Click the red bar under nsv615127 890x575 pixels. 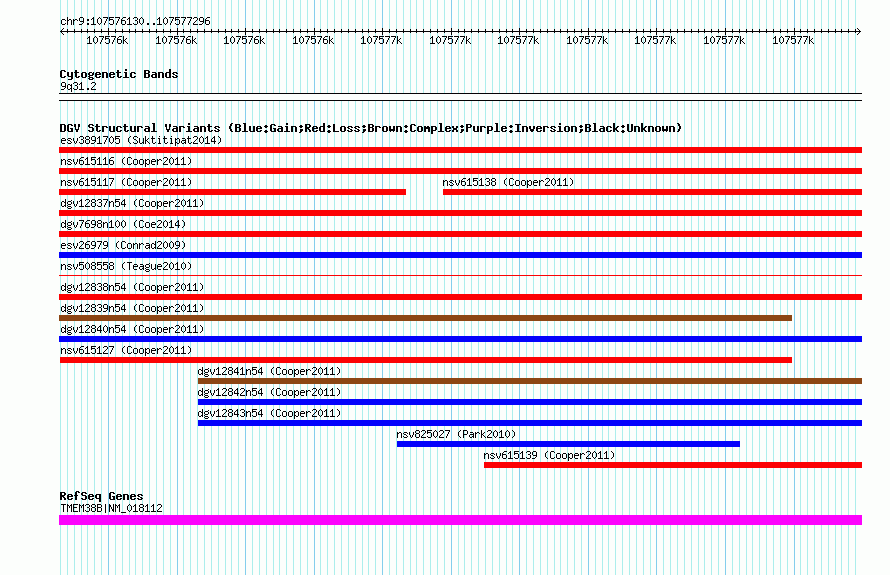(x=425, y=360)
